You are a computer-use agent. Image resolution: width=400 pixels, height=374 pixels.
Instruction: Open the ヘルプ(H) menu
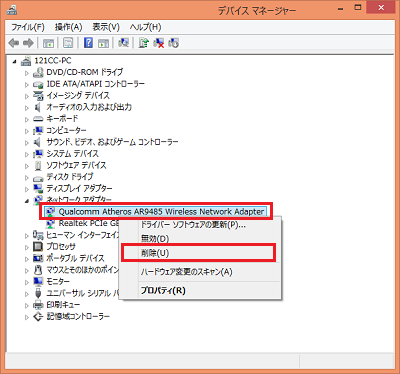point(145,27)
